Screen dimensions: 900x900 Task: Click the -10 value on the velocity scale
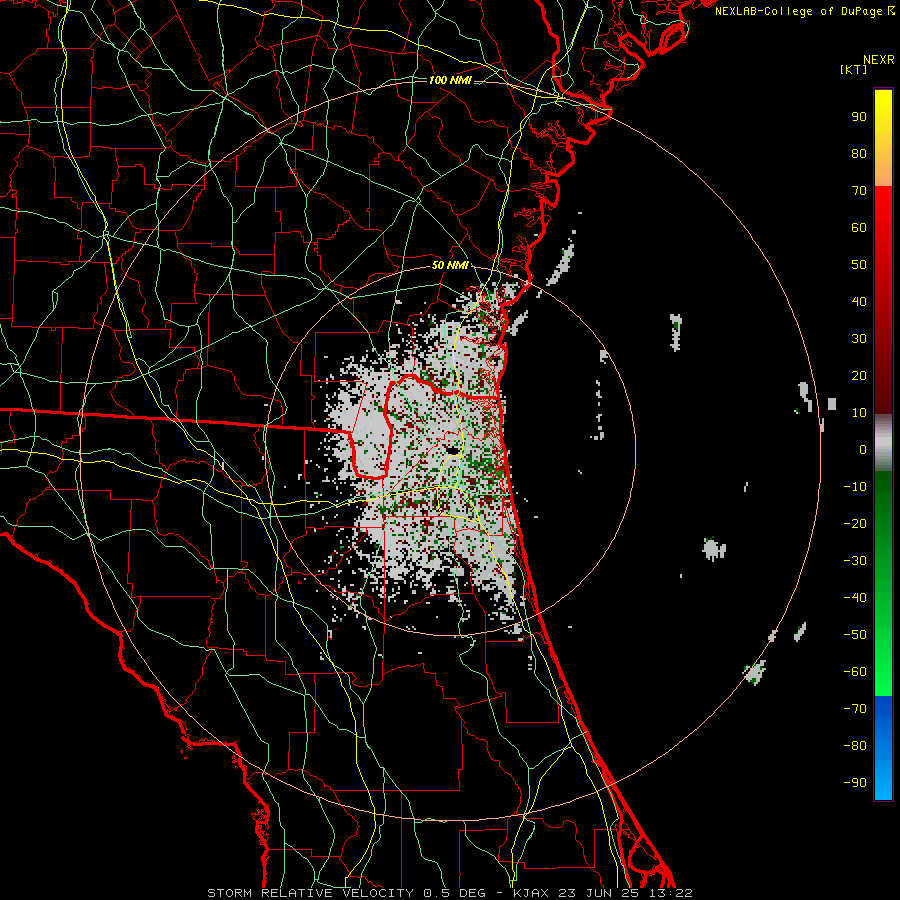pos(855,487)
